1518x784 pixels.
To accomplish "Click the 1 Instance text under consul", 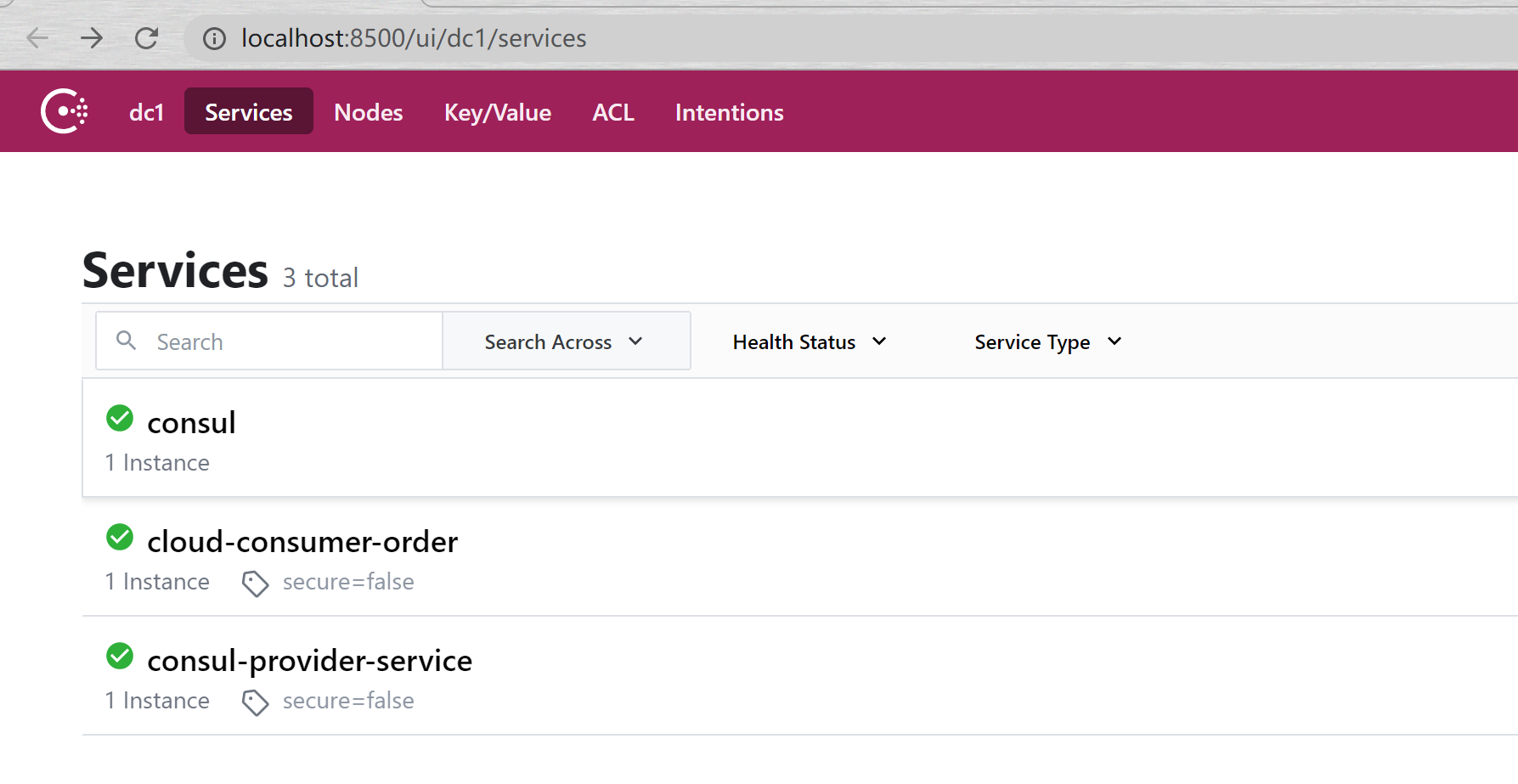I will tap(157, 463).
